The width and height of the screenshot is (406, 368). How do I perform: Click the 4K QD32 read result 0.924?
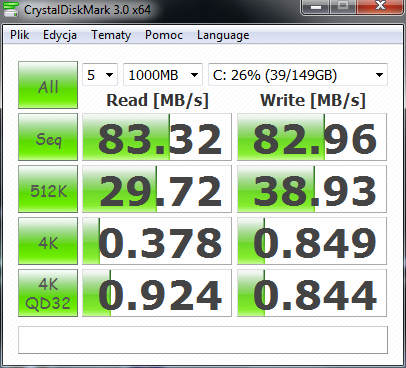click(x=157, y=293)
